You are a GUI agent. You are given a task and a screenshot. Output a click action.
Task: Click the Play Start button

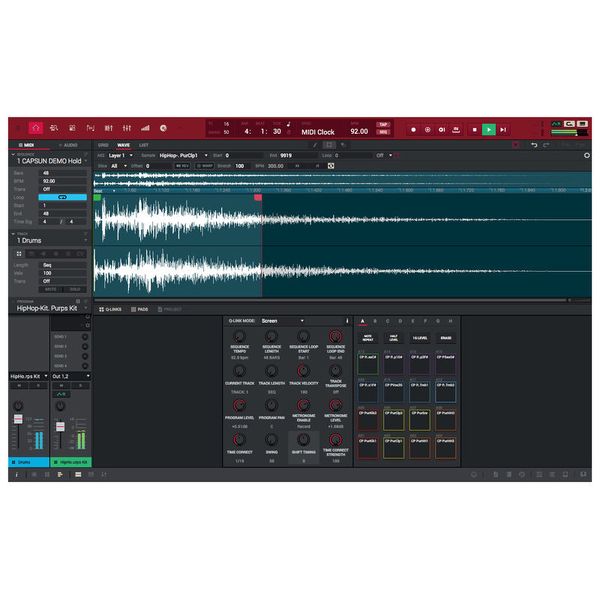click(503, 130)
